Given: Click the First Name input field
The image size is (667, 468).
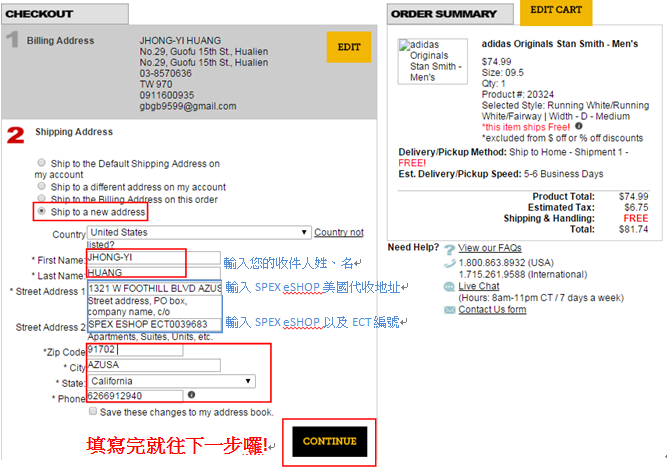Looking at the screenshot, I should [154, 258].
